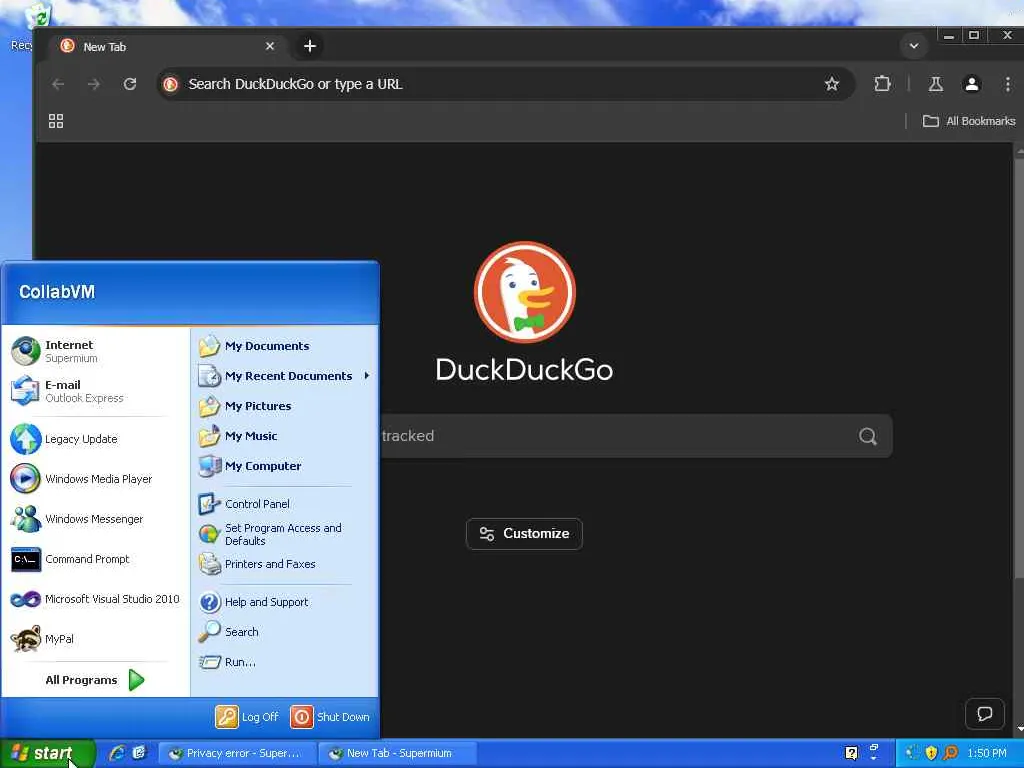This screenshot has width=1024, height=768.
Task: Click the security shield tray icon
Action: pyautogui.click(x=931, y=753)
